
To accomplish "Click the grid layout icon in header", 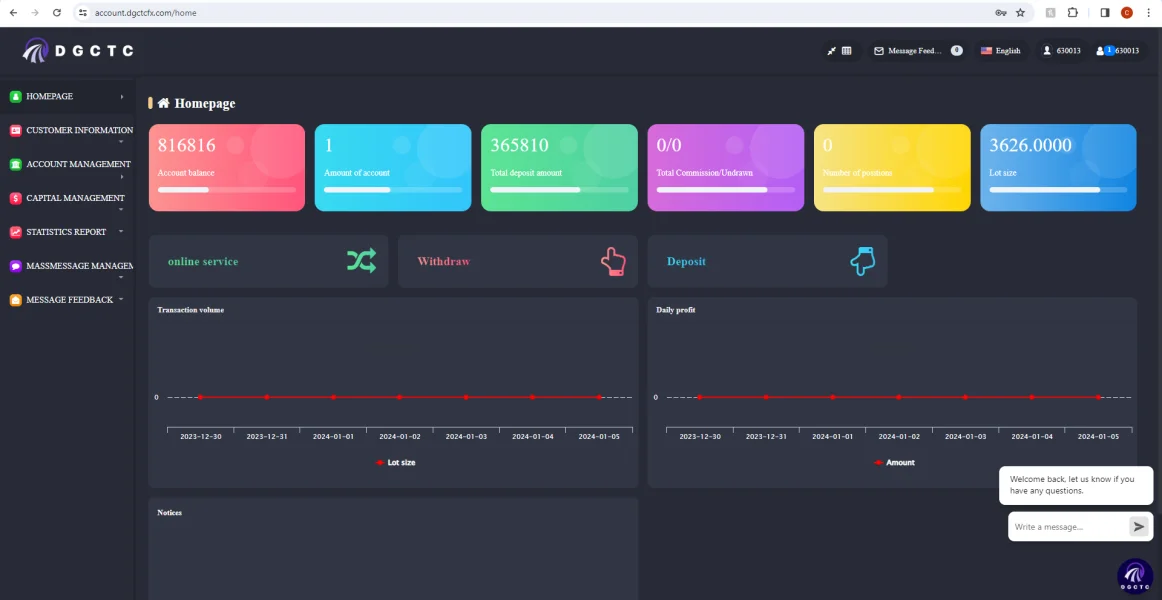I will pos(846,51).
